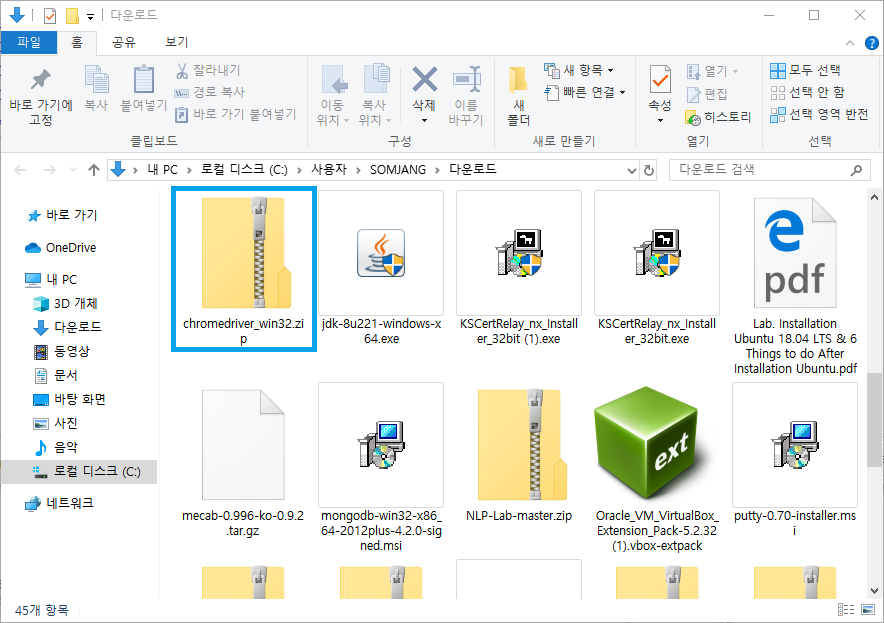Click Edit (편집) ribbon button

[707, 94]
